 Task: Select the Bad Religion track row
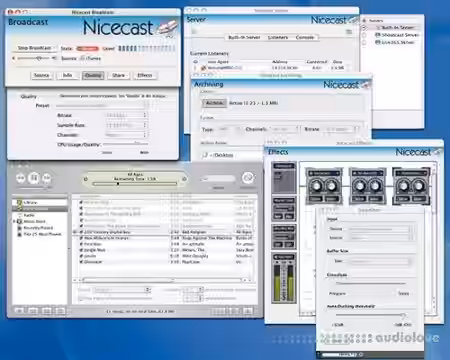pyautogui.click(x=164, y=232)
